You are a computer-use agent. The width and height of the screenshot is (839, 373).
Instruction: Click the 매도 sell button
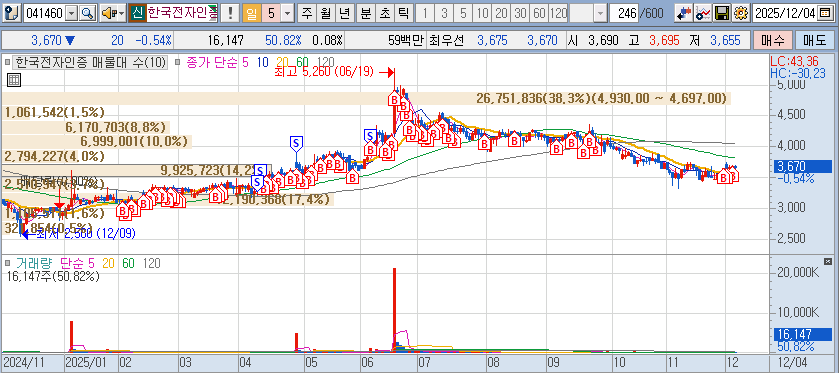click(x=814, y=40)
